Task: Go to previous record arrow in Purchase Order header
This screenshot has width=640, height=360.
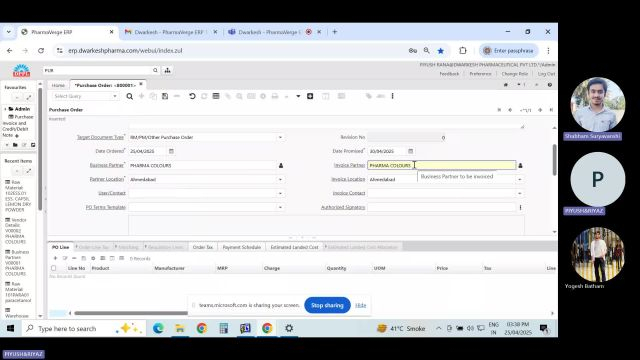Action: 510,110
